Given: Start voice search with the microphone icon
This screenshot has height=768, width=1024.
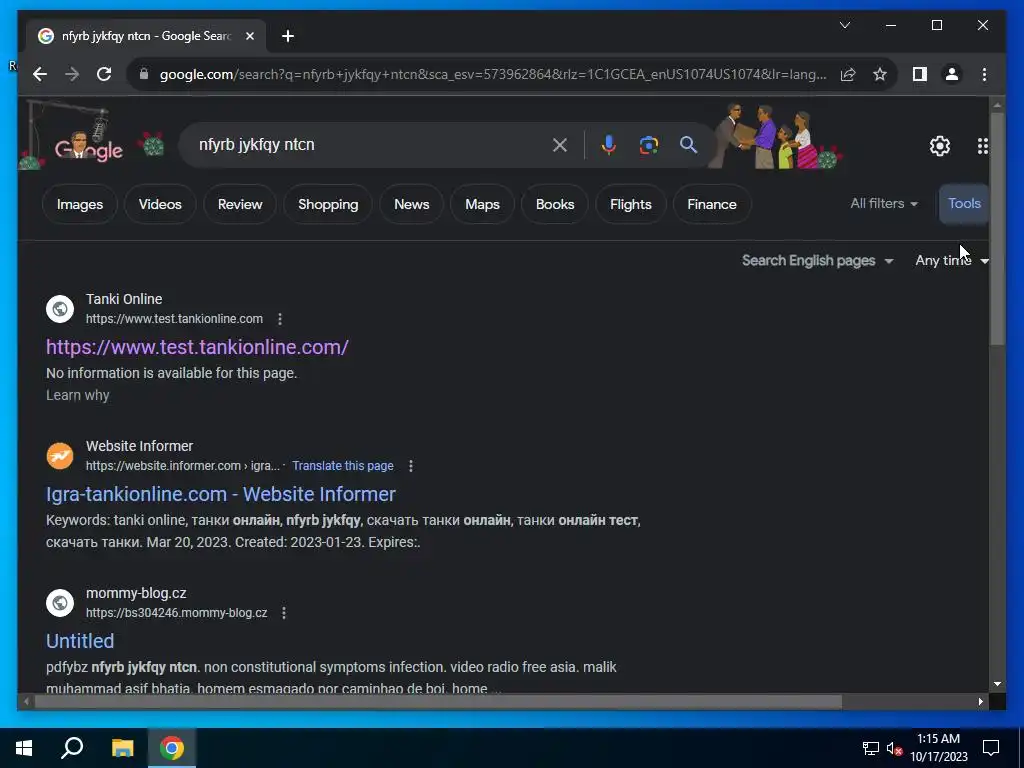Looking at the screenshot, I should click(609, 145).
